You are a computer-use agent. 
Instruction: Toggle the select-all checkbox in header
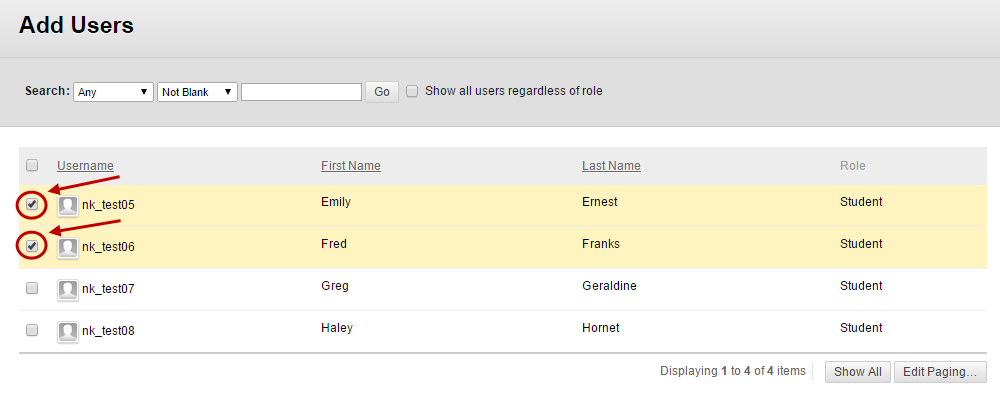point(32,165)
